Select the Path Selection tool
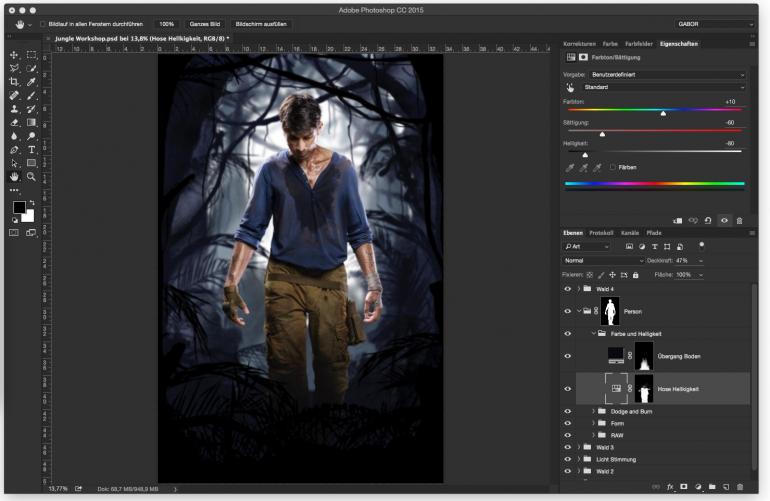 pos(14,163)
